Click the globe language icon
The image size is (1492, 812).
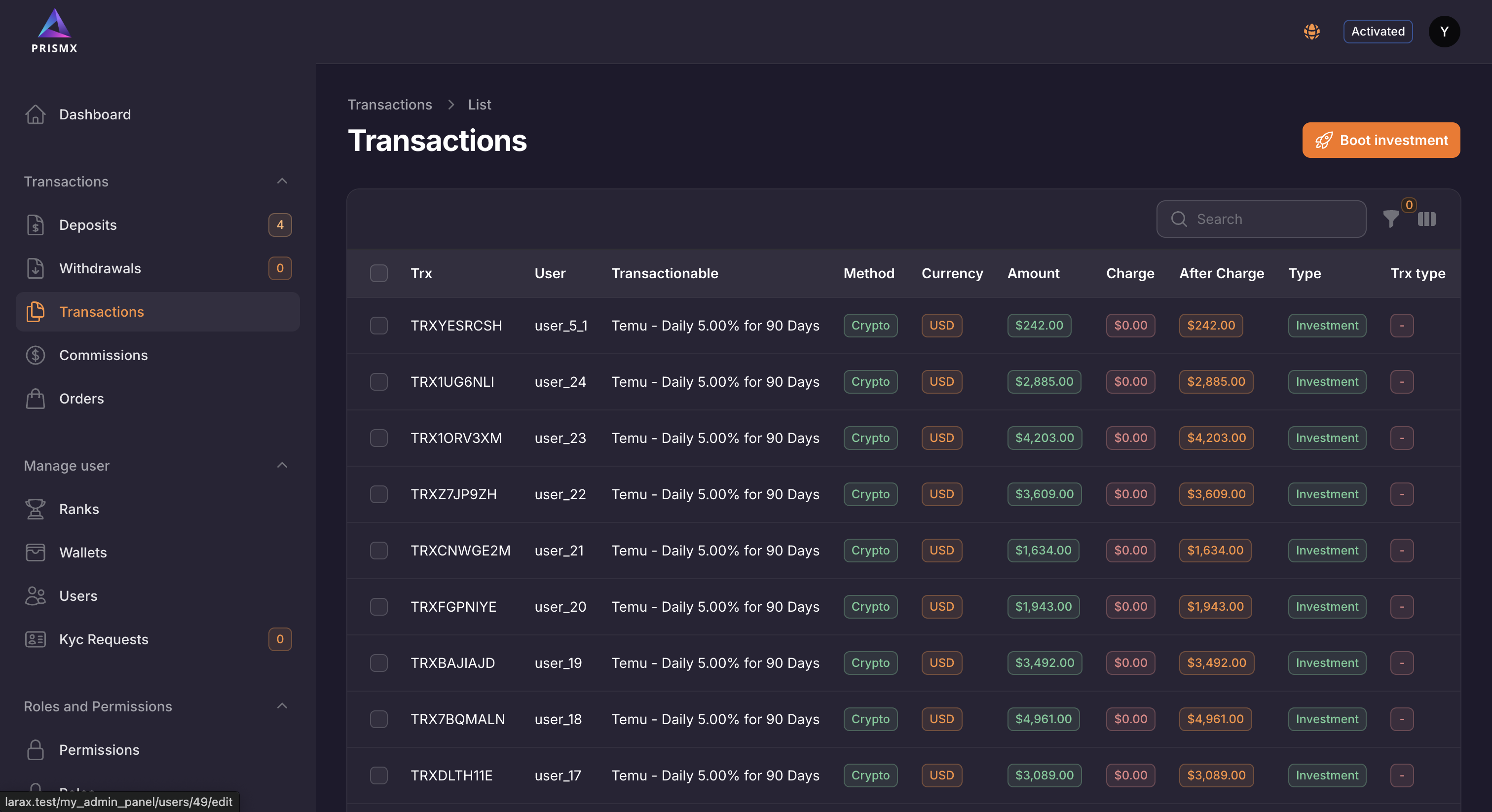point(1312,31)
